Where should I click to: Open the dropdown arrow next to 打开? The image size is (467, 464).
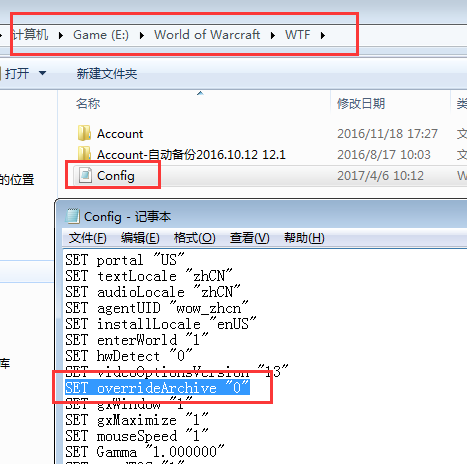[42, 73]
